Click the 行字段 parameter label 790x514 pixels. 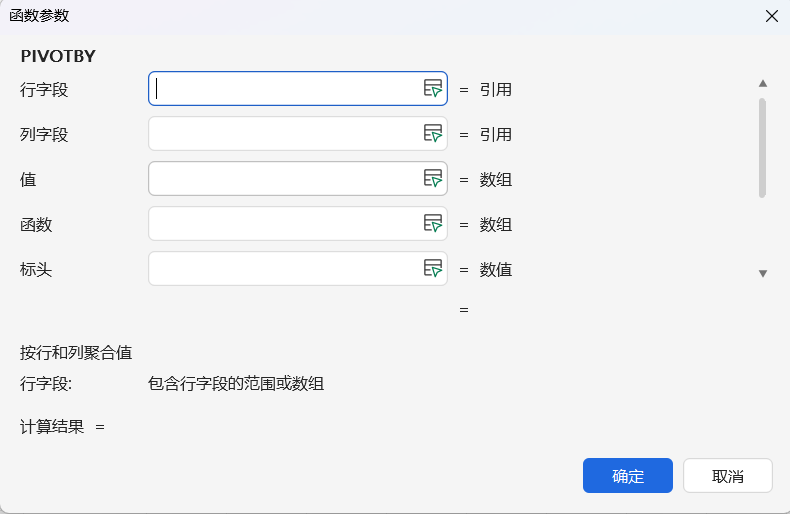pyautogui.click(x=44, y=90)
